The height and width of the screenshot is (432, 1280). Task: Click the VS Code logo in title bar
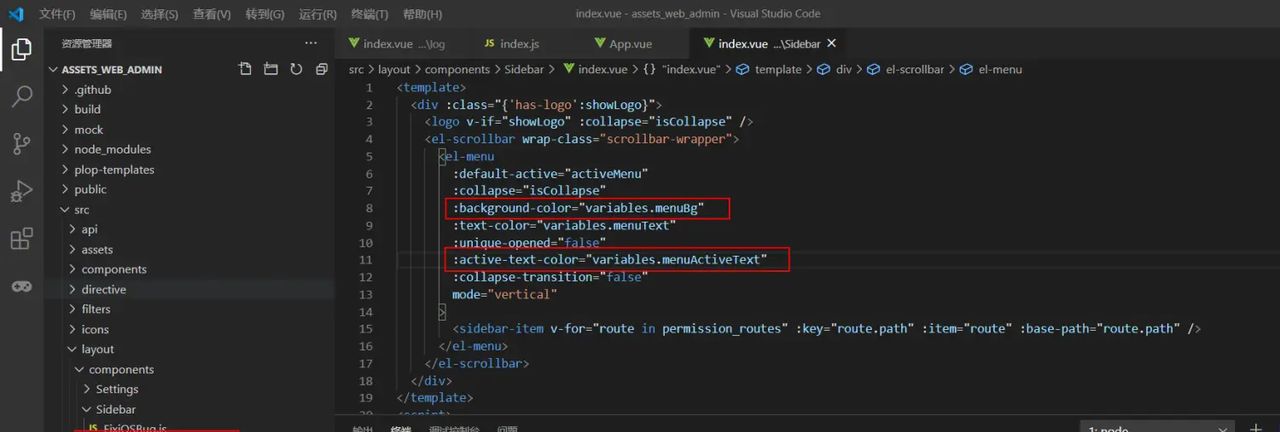click(14, 14)
